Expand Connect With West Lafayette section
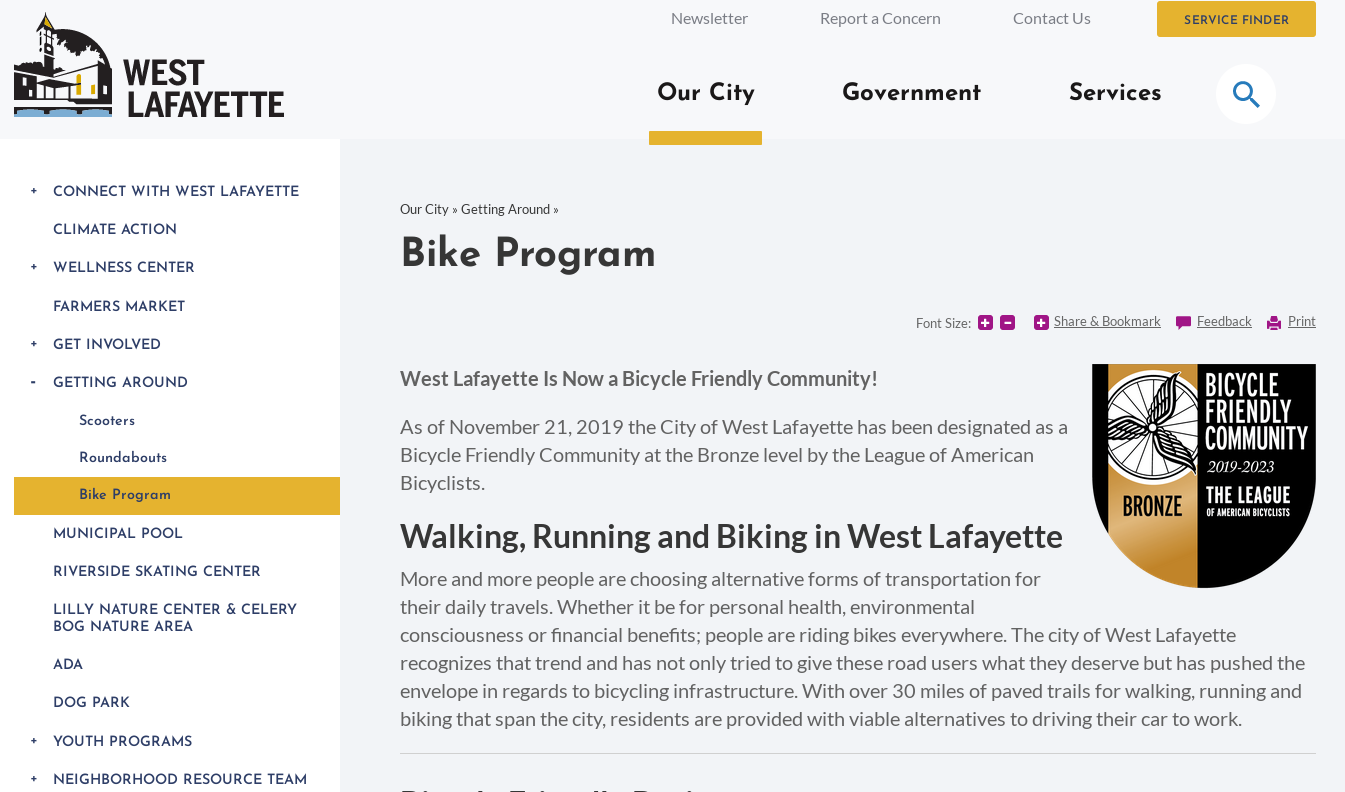Screen dimensions: 1345x792 34,191
